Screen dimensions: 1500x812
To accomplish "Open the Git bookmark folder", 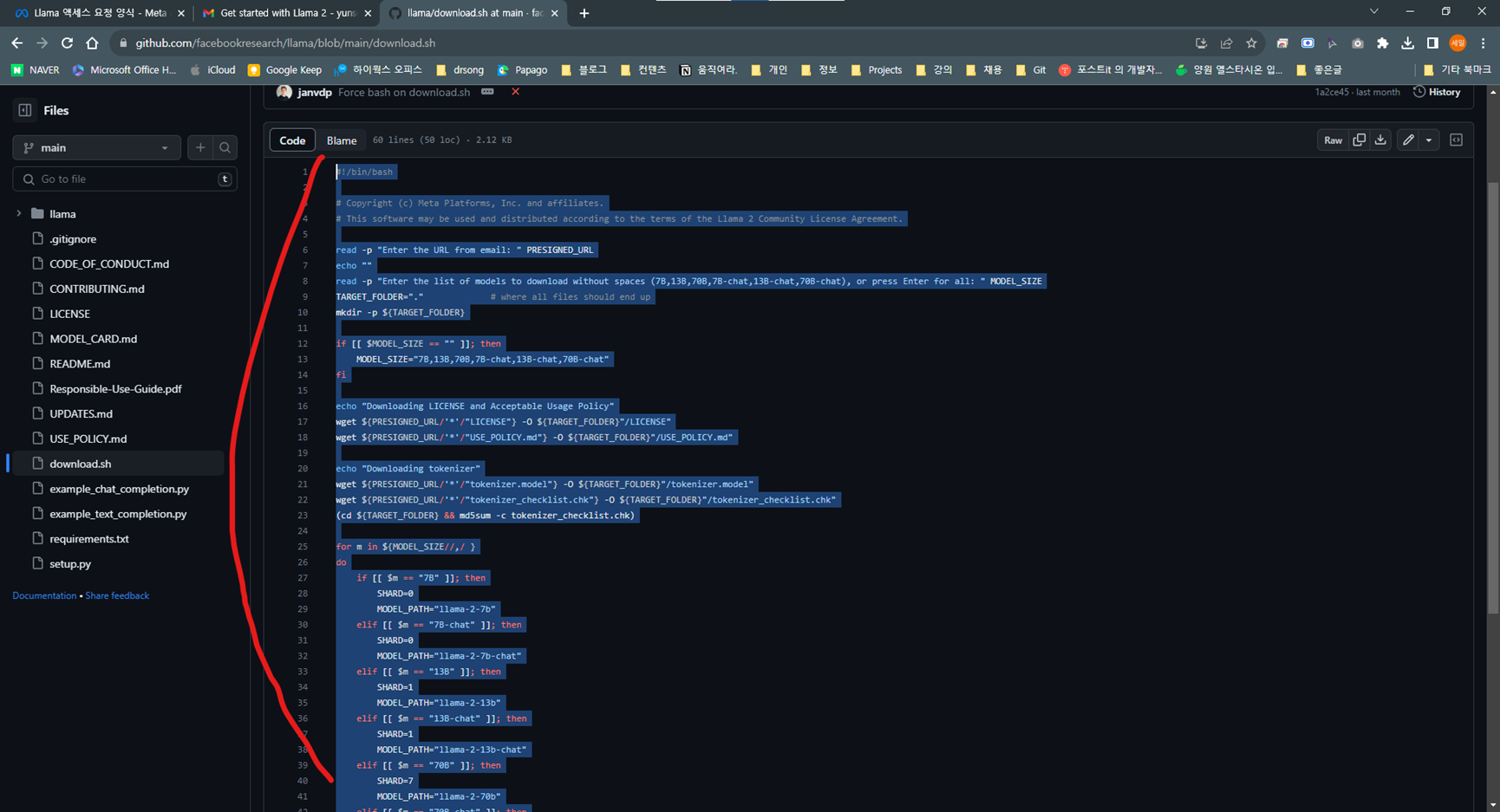I will [x=1030, y=70].
